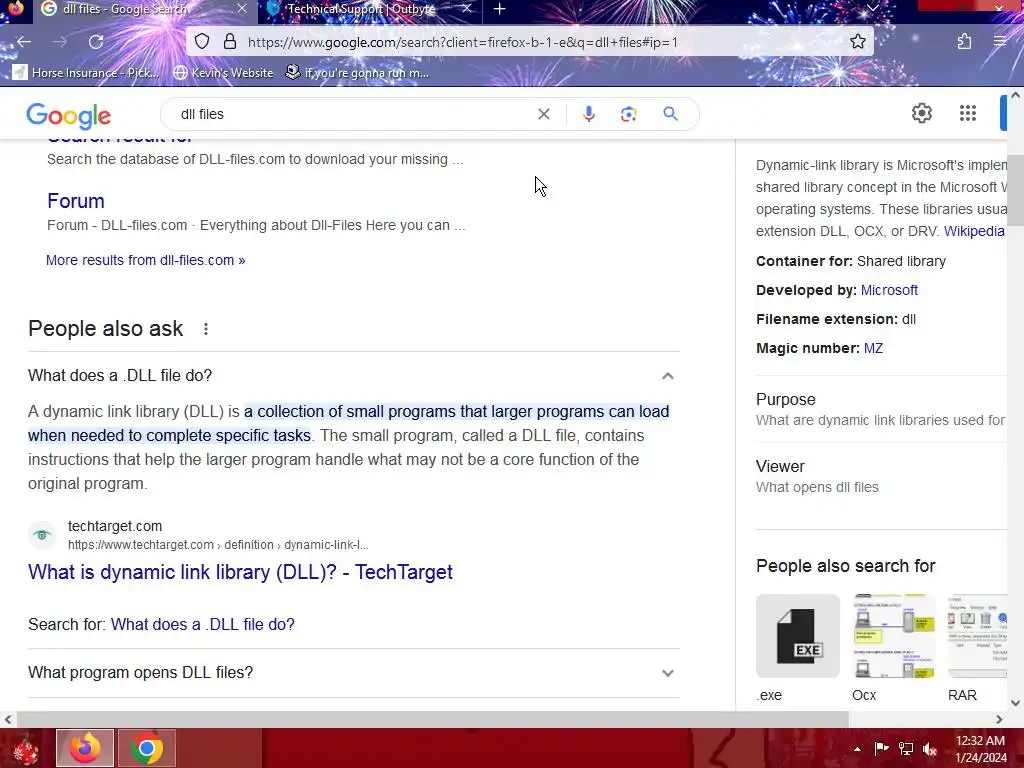
Task: Bookmark this page with the star icon
Action: 857,42
